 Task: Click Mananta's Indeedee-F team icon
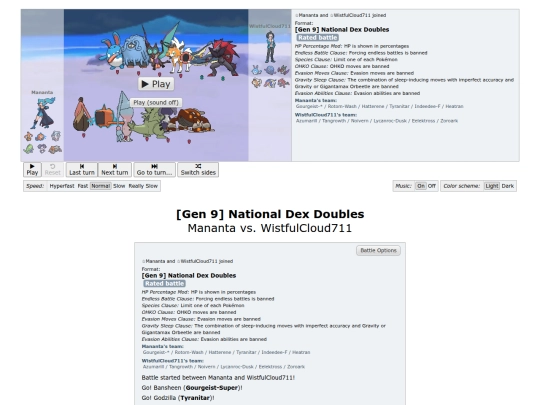pos(42,148)
